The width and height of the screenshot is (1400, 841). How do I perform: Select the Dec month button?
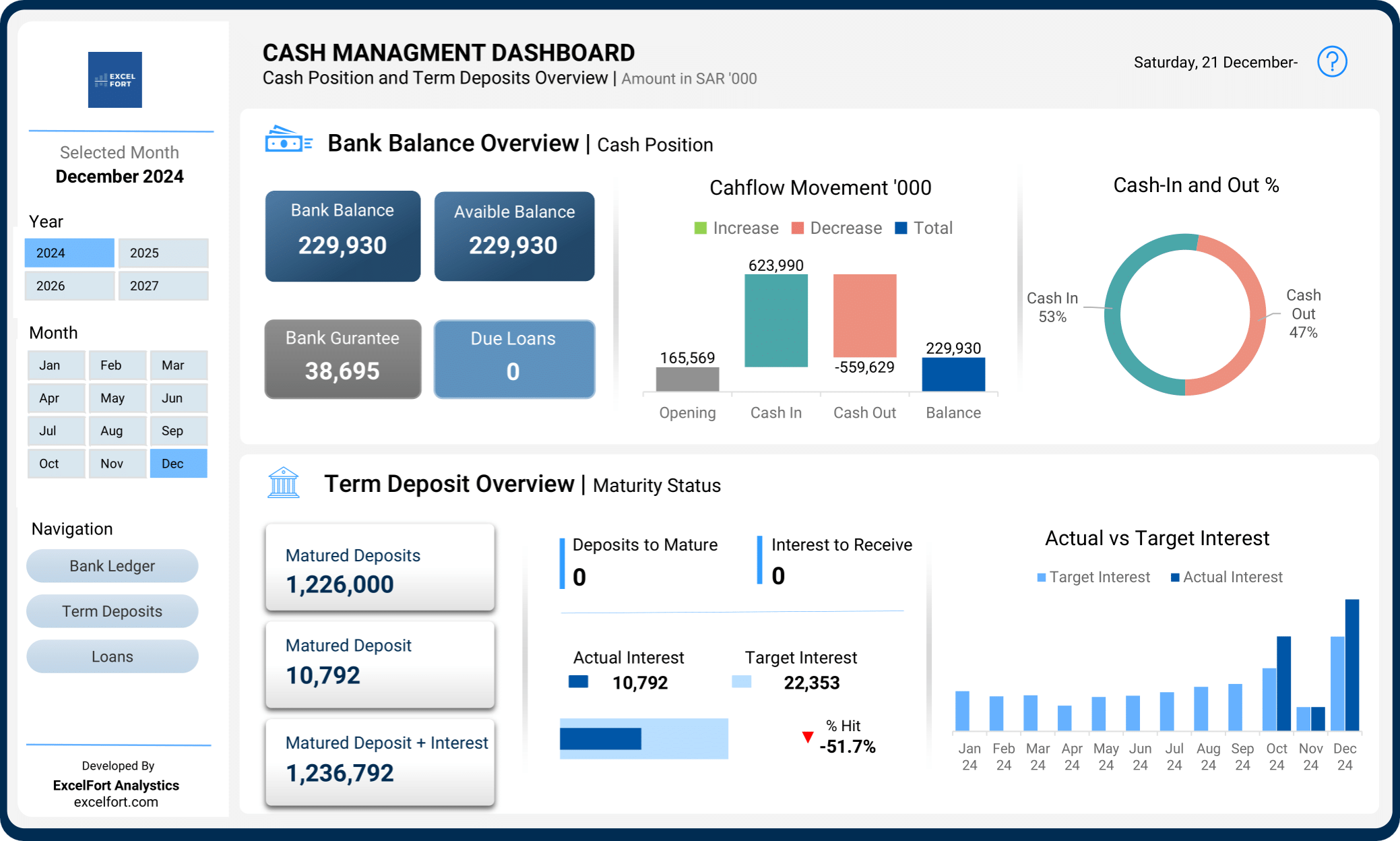pyautogui.click(x=178, y=463)
